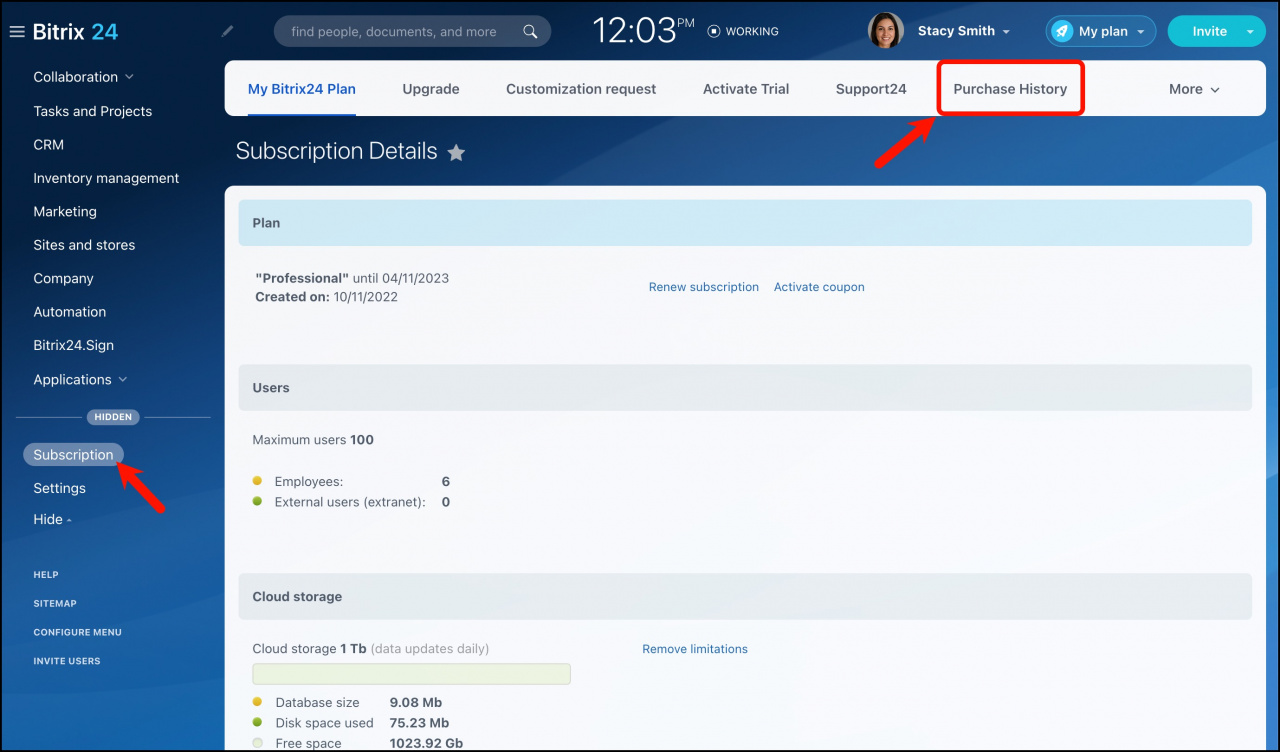The height and width of the screenshot is (752, 1280).
Task: Switch to My Bitrix24 Plan tab
Action: coord(302,89)
